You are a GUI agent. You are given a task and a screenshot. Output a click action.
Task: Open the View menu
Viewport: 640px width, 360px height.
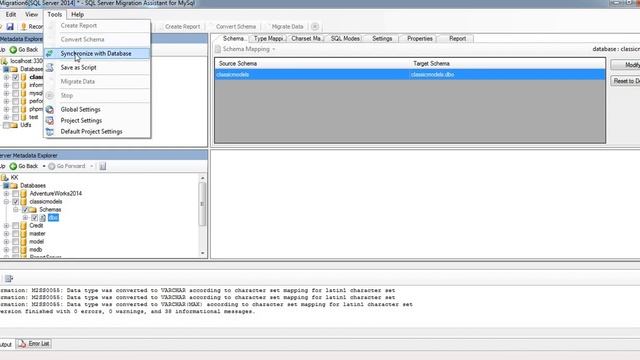pos(31,14)
